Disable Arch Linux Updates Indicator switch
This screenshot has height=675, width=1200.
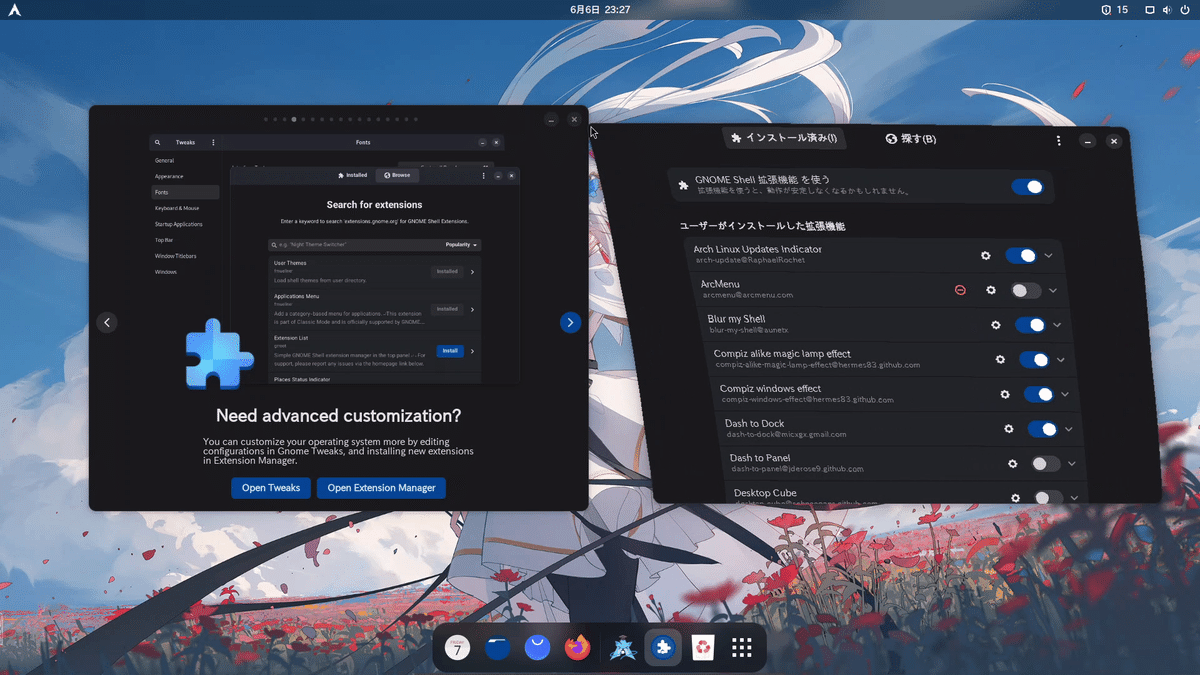tap(1021, 256)
